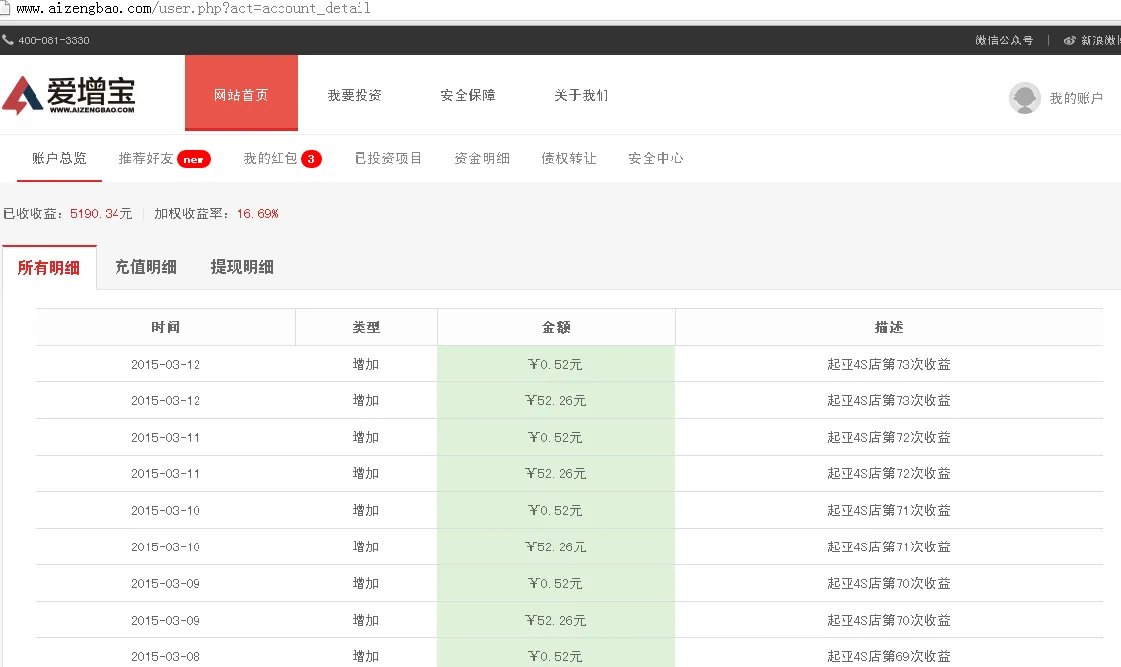Go to 已投资项目 section
The image size is (1121, 667).
tap(388, 158)
